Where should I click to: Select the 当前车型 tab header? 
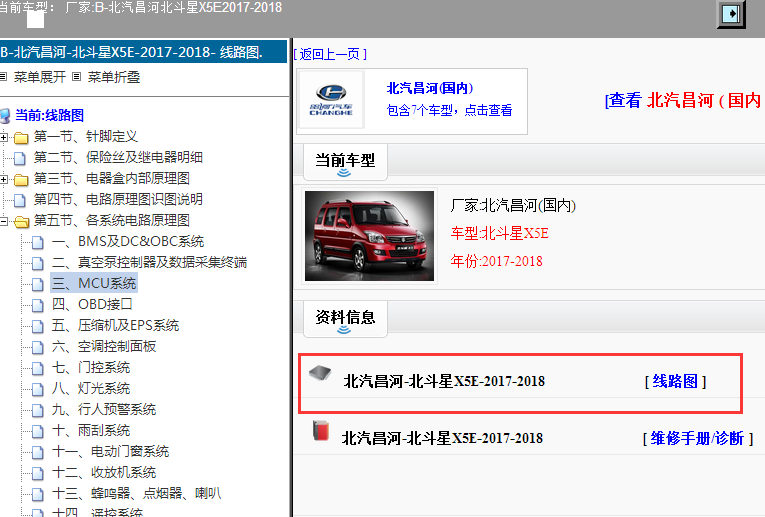pyautogui.click(x=345, y=161)
